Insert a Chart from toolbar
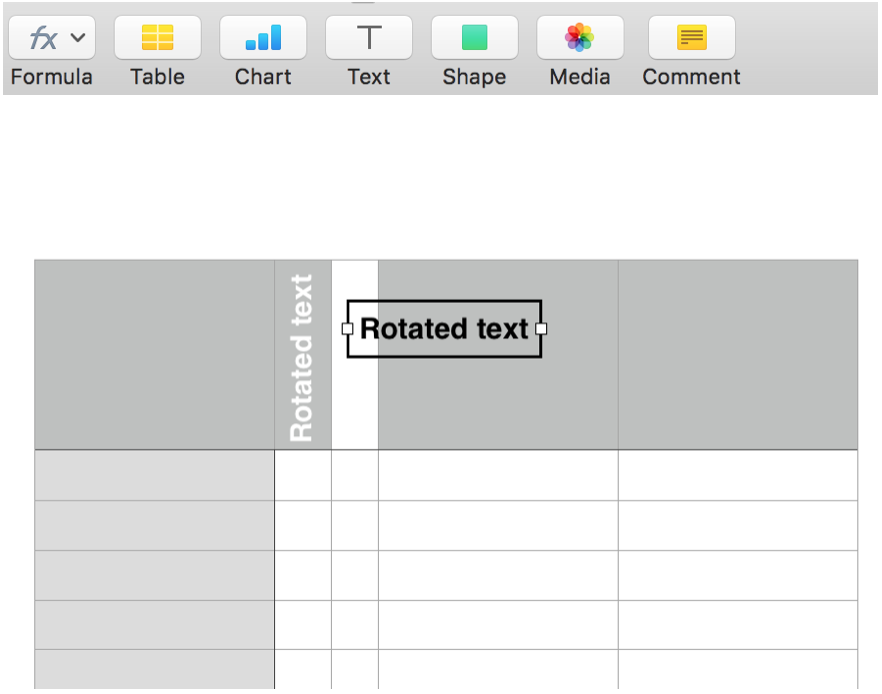This screenshot has width=882, height=694. point(263,38)
